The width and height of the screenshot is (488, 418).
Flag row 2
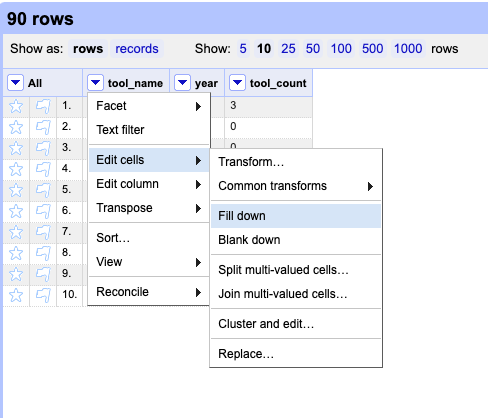43,127
